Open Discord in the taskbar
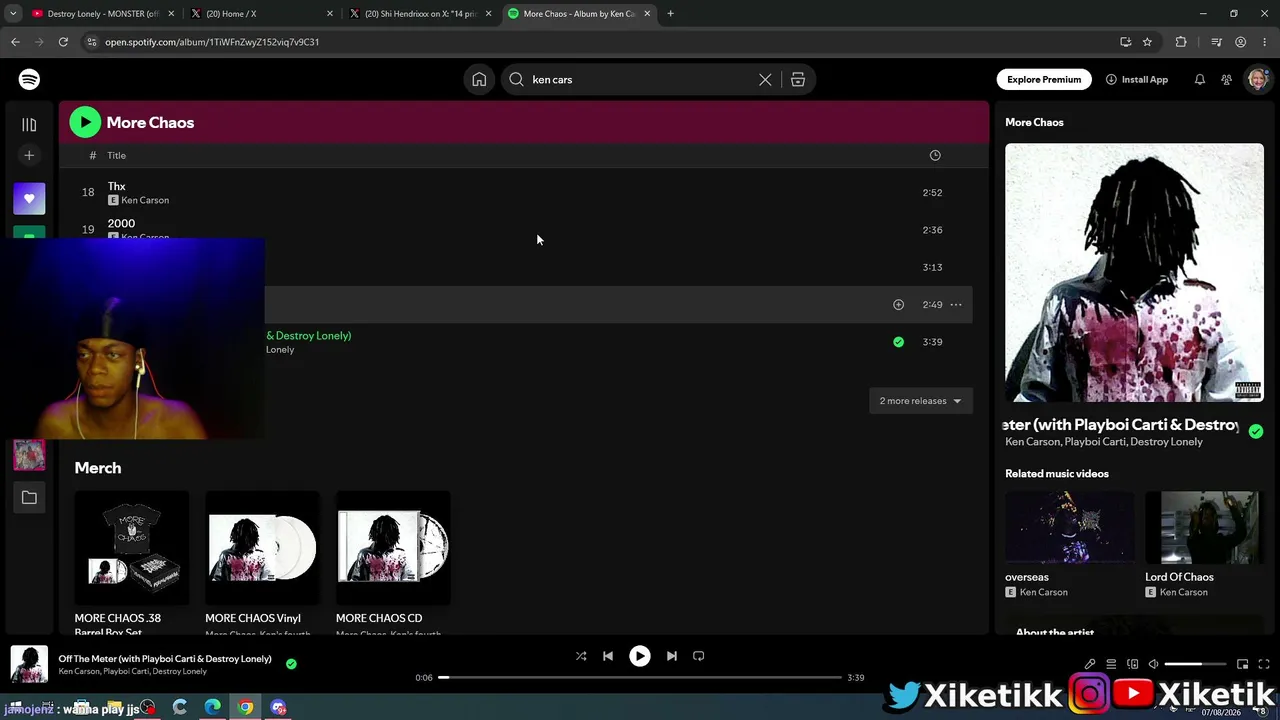Viewport: 1280px width, 720px height. (x=278, y=707)
